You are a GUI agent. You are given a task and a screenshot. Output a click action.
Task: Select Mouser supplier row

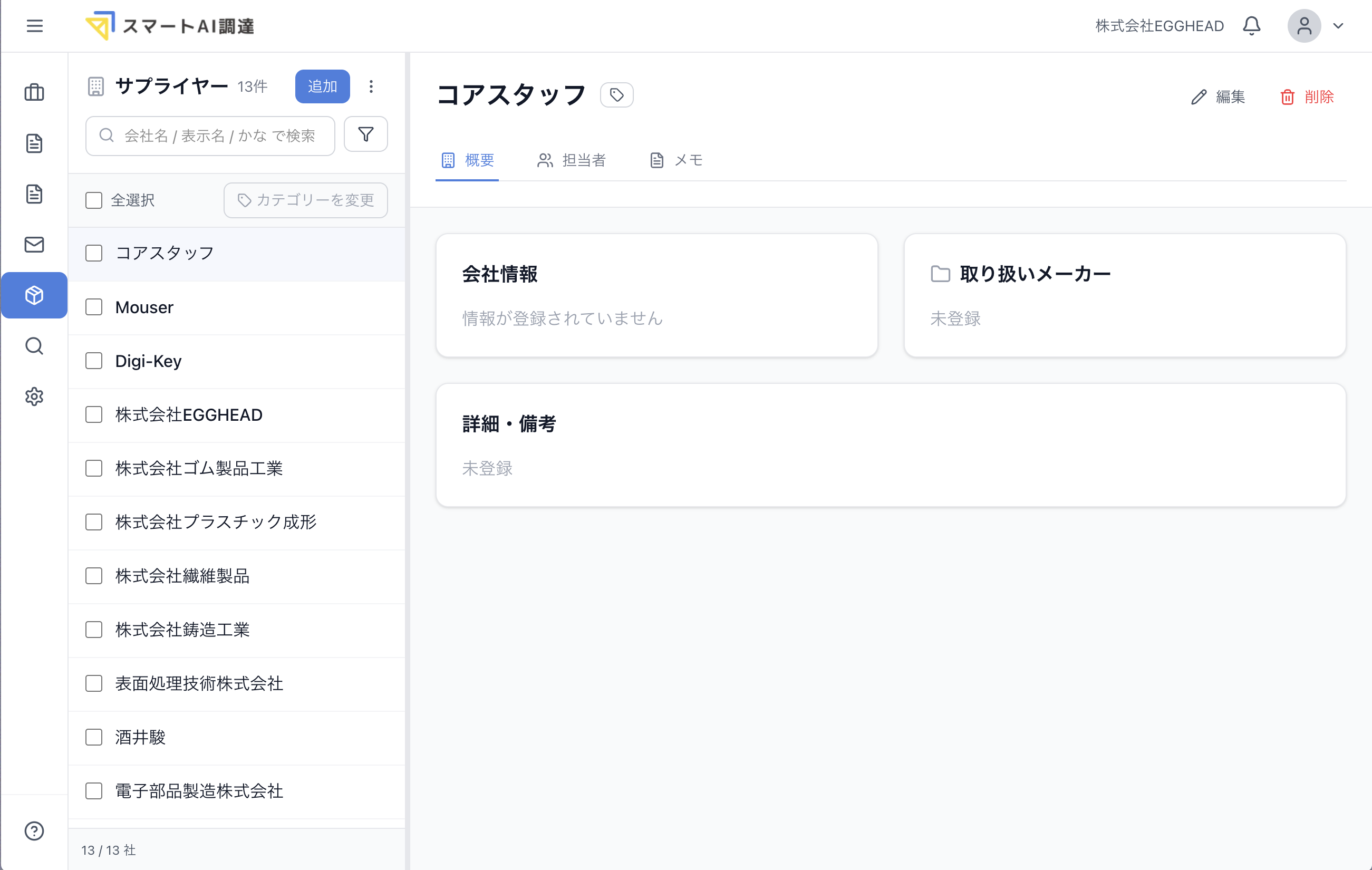click(x=236, y=307)
